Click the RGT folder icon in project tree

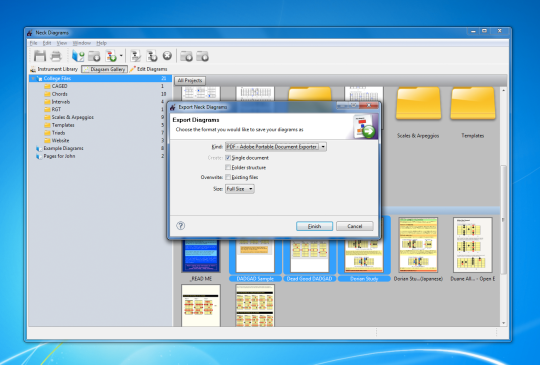tap(47, 110)
